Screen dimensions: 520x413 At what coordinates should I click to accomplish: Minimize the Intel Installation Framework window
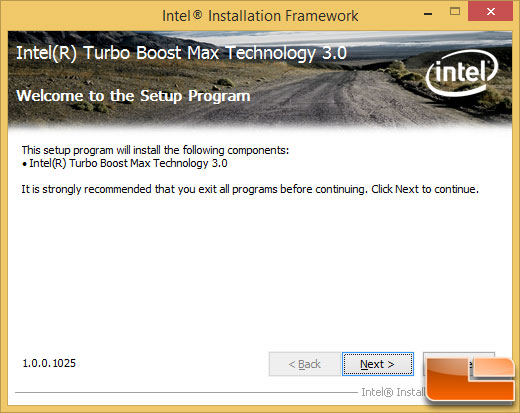(428, 13)
